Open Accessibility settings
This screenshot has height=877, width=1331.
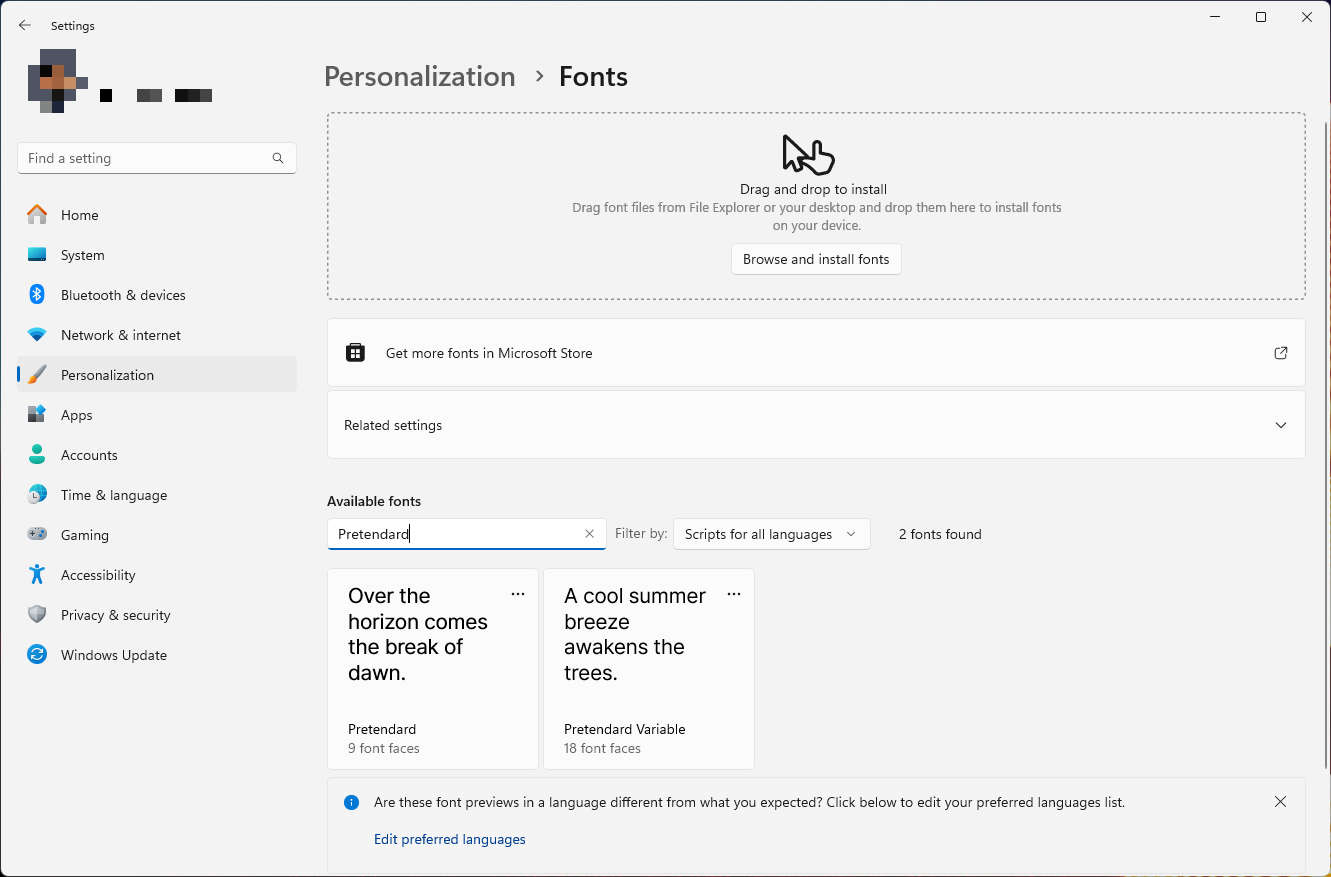[157, 575]
